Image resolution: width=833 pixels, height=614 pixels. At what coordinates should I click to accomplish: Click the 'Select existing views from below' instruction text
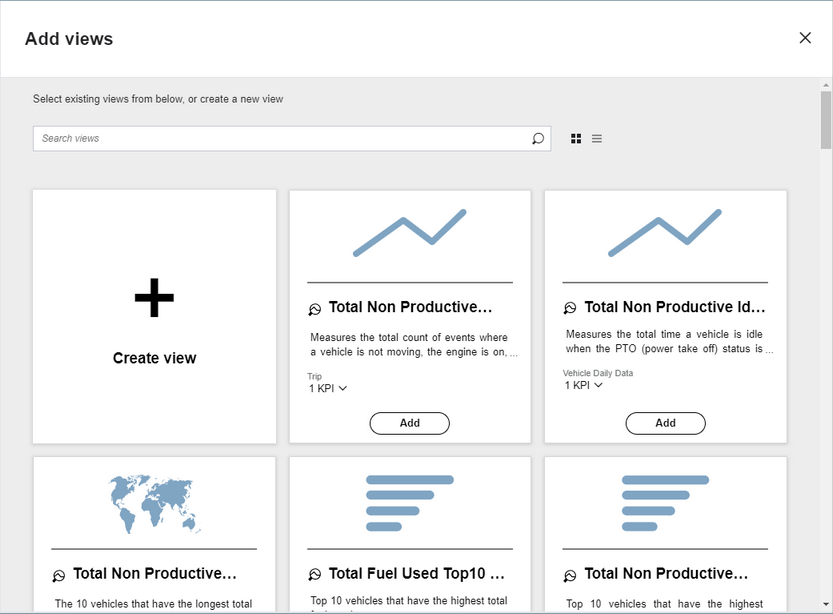[158, 99]
